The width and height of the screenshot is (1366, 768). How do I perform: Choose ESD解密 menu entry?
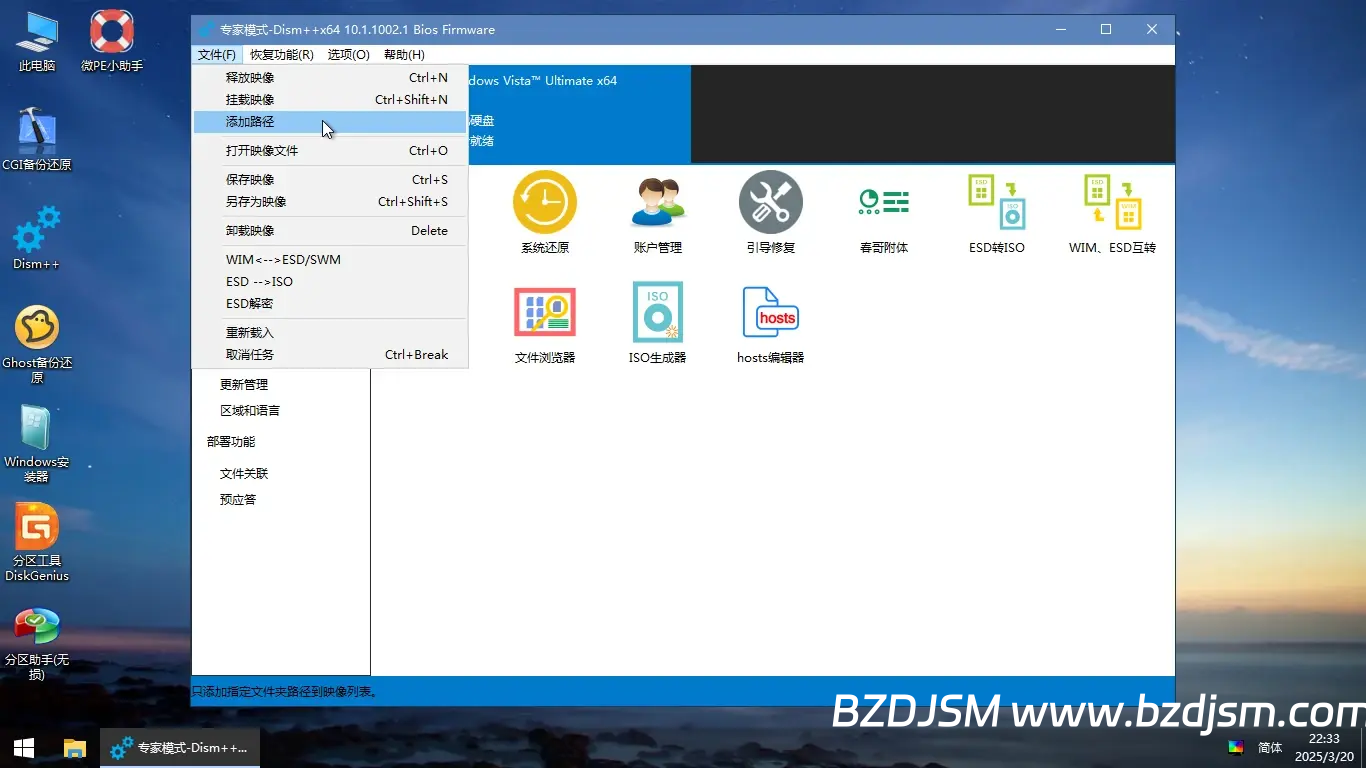tap(330, 304)
